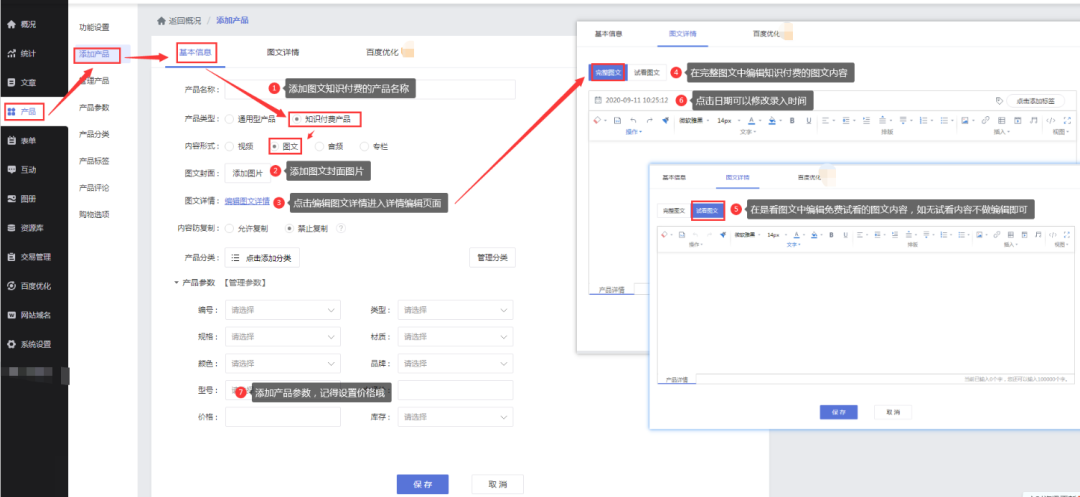1080x497 pixels.
Task: Click help question mark beside 禁止复制
Action: tap(341, 228)
